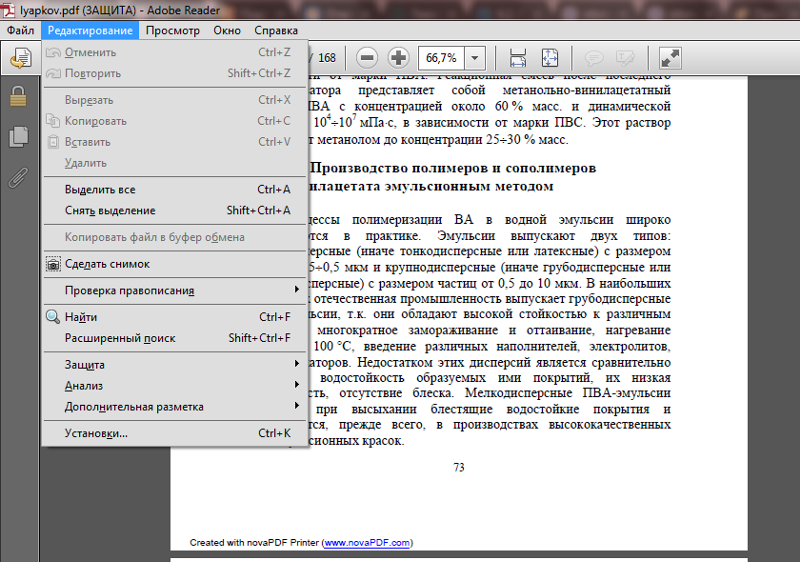Click the open file toolbar icon
Screen dimensions: 800x562
point(20,58)
